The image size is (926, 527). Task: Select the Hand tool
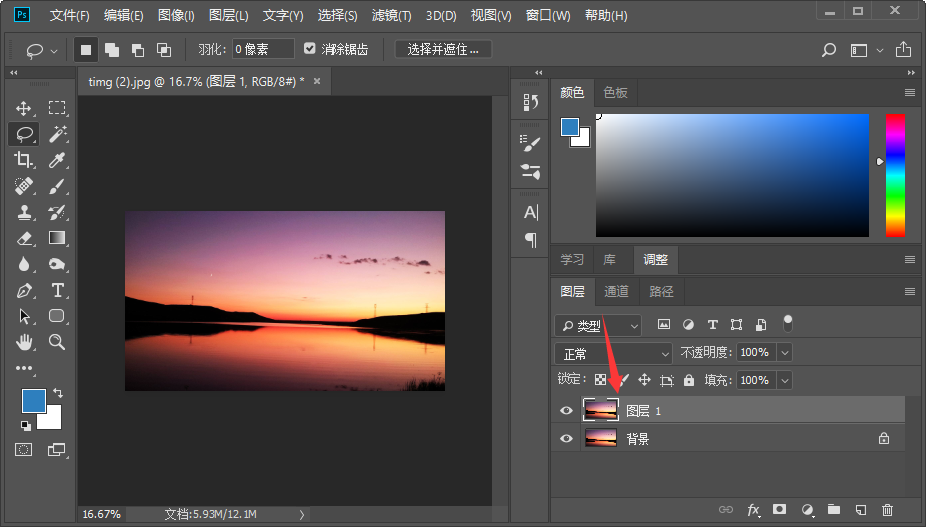24,342
